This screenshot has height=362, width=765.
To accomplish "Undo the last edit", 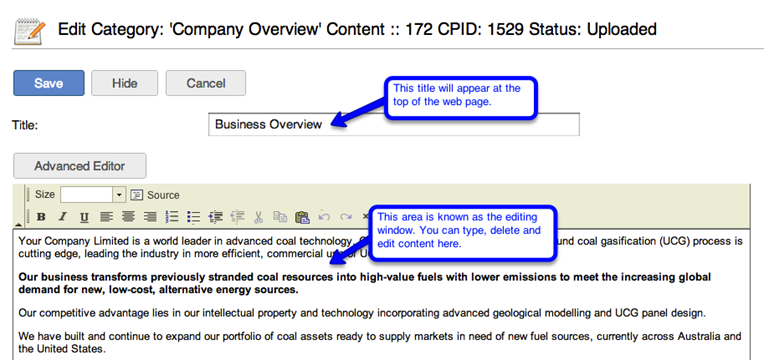I will pos(324,217).
